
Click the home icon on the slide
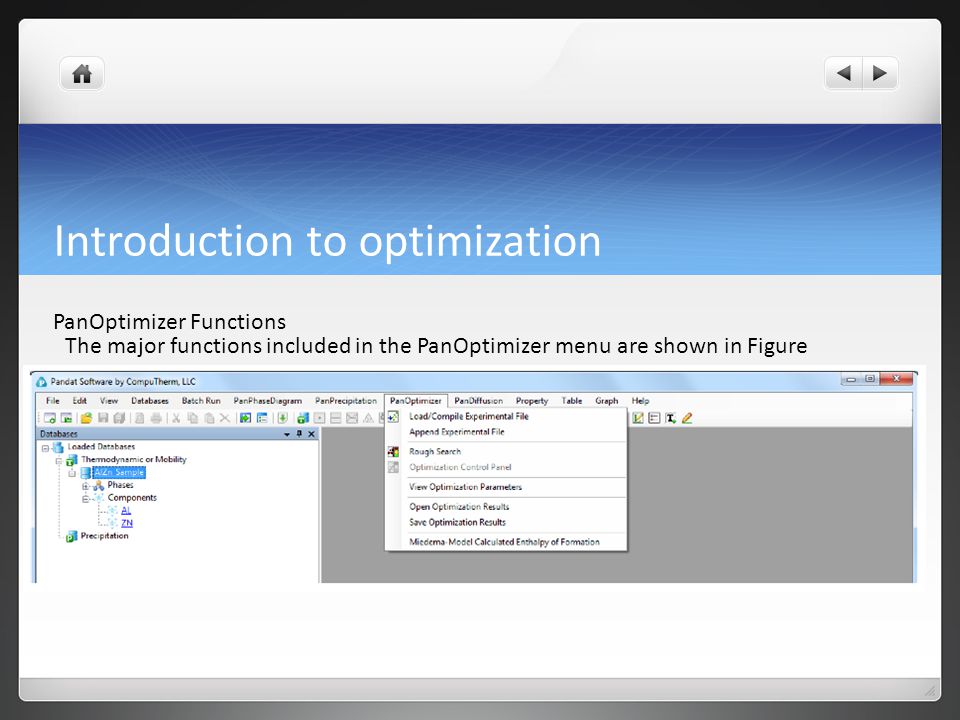[82, 74]
